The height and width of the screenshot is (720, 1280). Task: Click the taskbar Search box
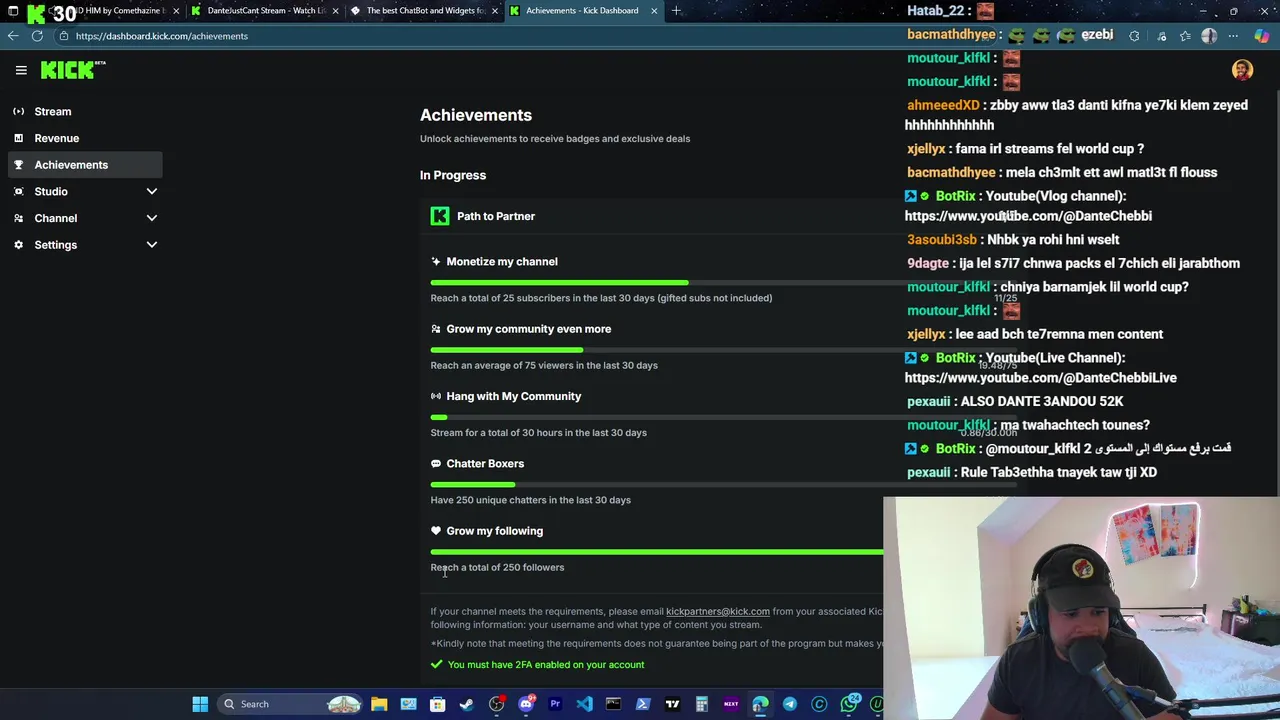coord(290,704)
